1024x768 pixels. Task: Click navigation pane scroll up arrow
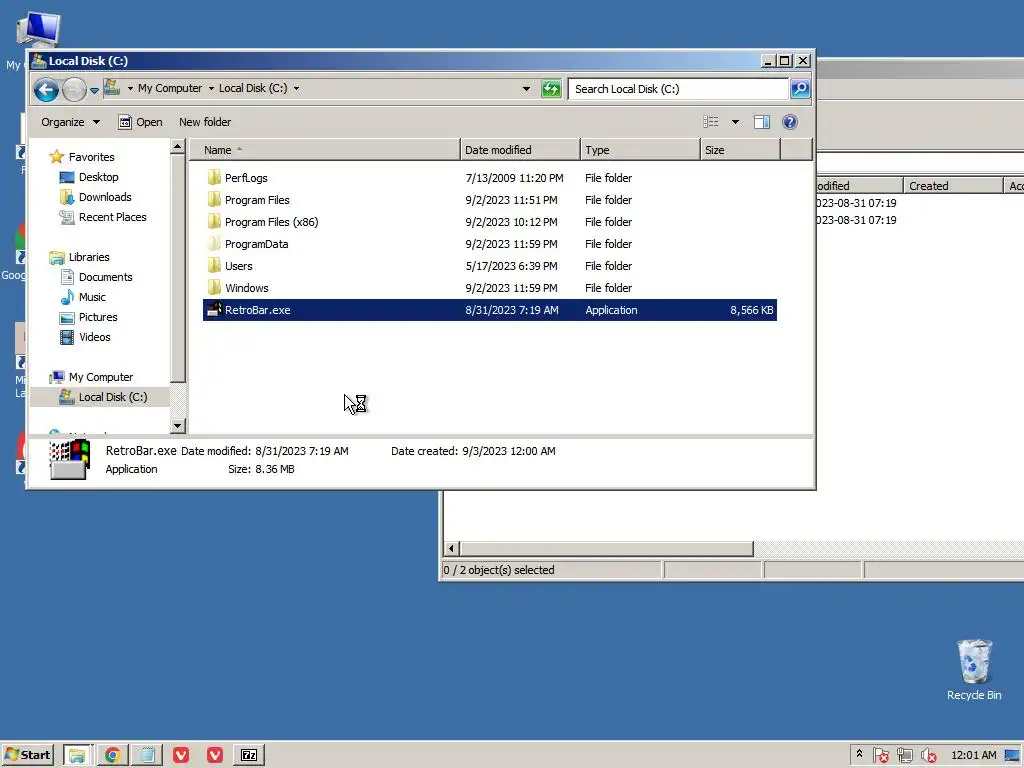coord(178,146)
